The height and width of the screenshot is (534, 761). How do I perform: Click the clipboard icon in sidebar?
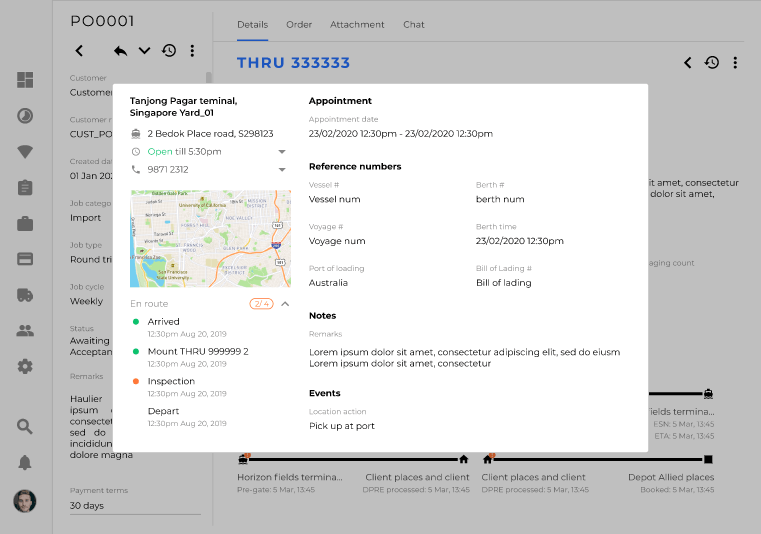coord(25,187)
